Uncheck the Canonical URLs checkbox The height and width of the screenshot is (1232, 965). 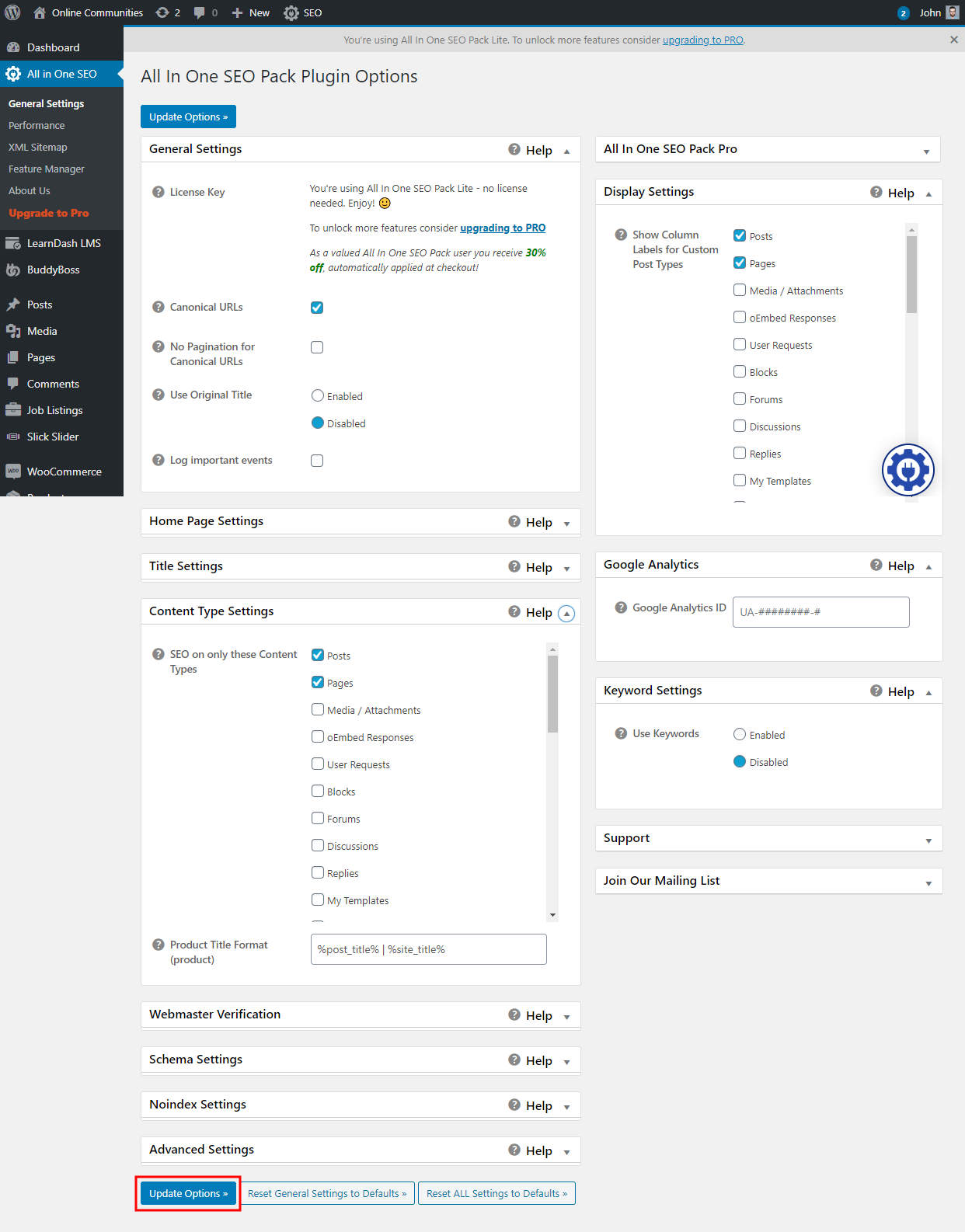click(317, 308)
